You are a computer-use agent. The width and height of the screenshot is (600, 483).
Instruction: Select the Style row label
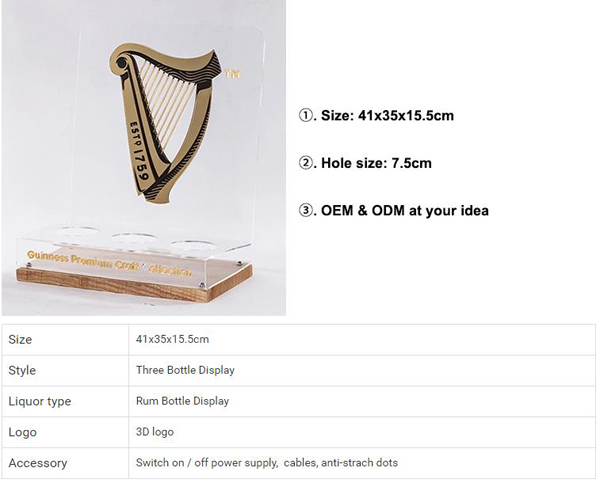click(x=22, y=370)
